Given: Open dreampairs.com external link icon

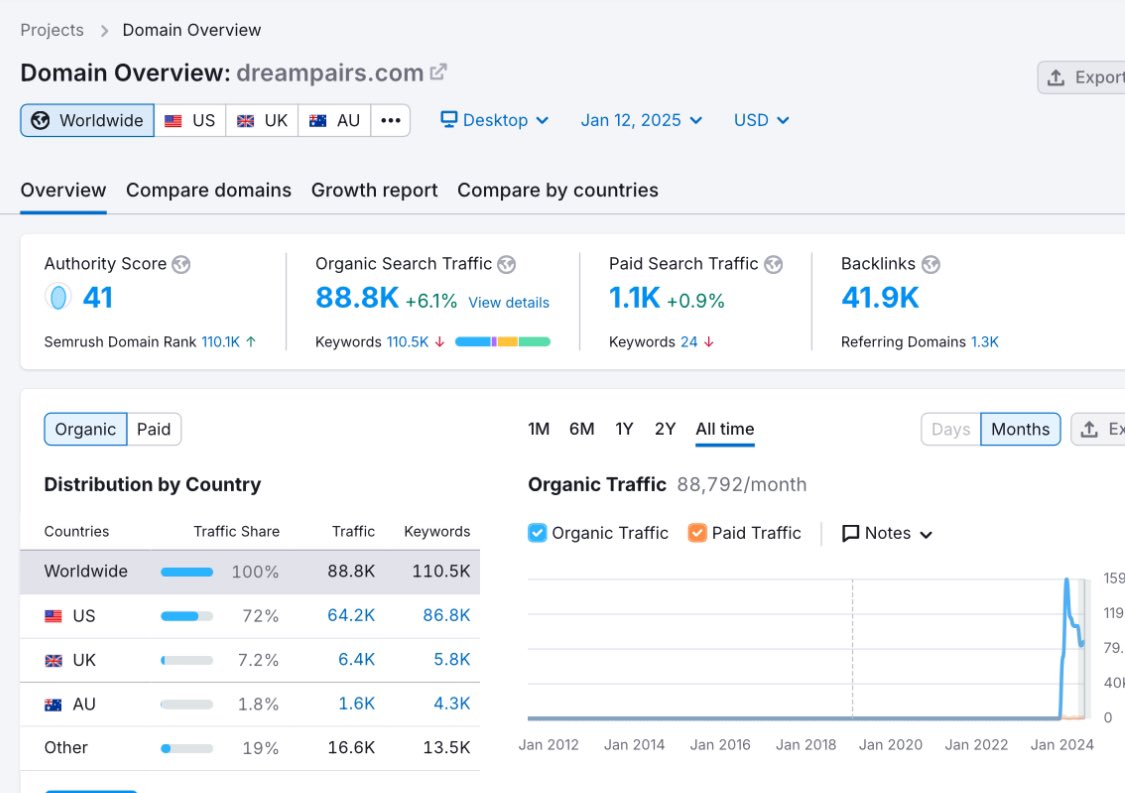Looking at the screenshot, I should pos(438,72).
